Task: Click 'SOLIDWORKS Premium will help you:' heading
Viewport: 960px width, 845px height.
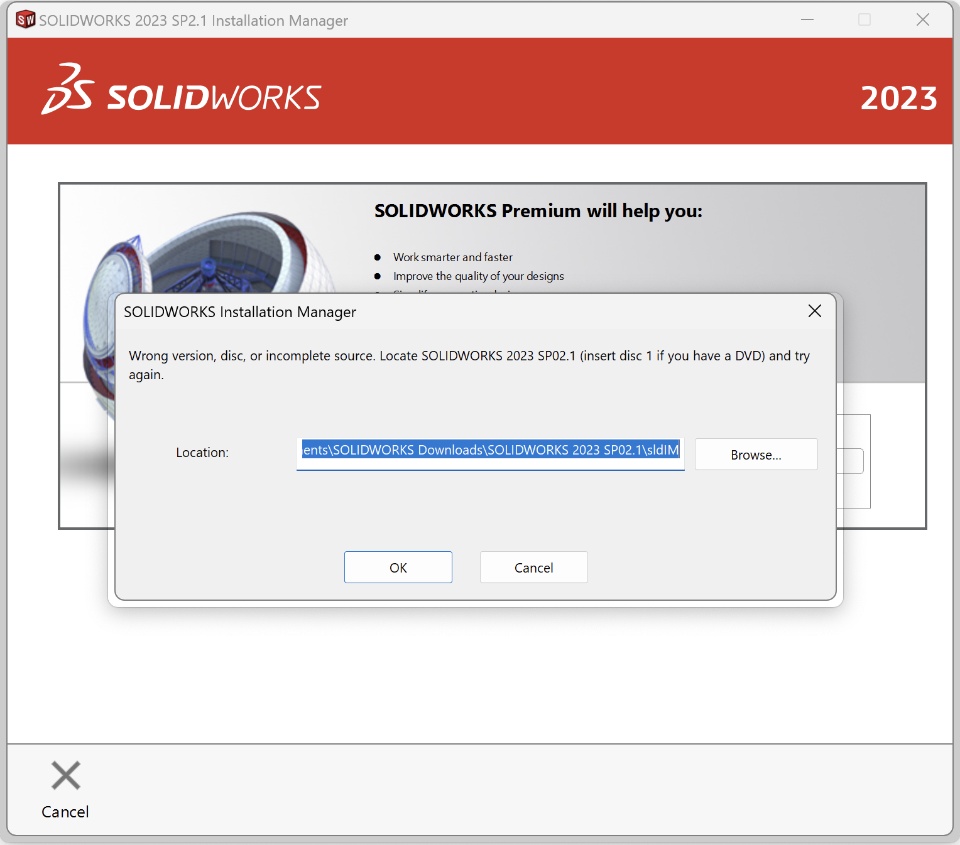Action: (538, 211)
